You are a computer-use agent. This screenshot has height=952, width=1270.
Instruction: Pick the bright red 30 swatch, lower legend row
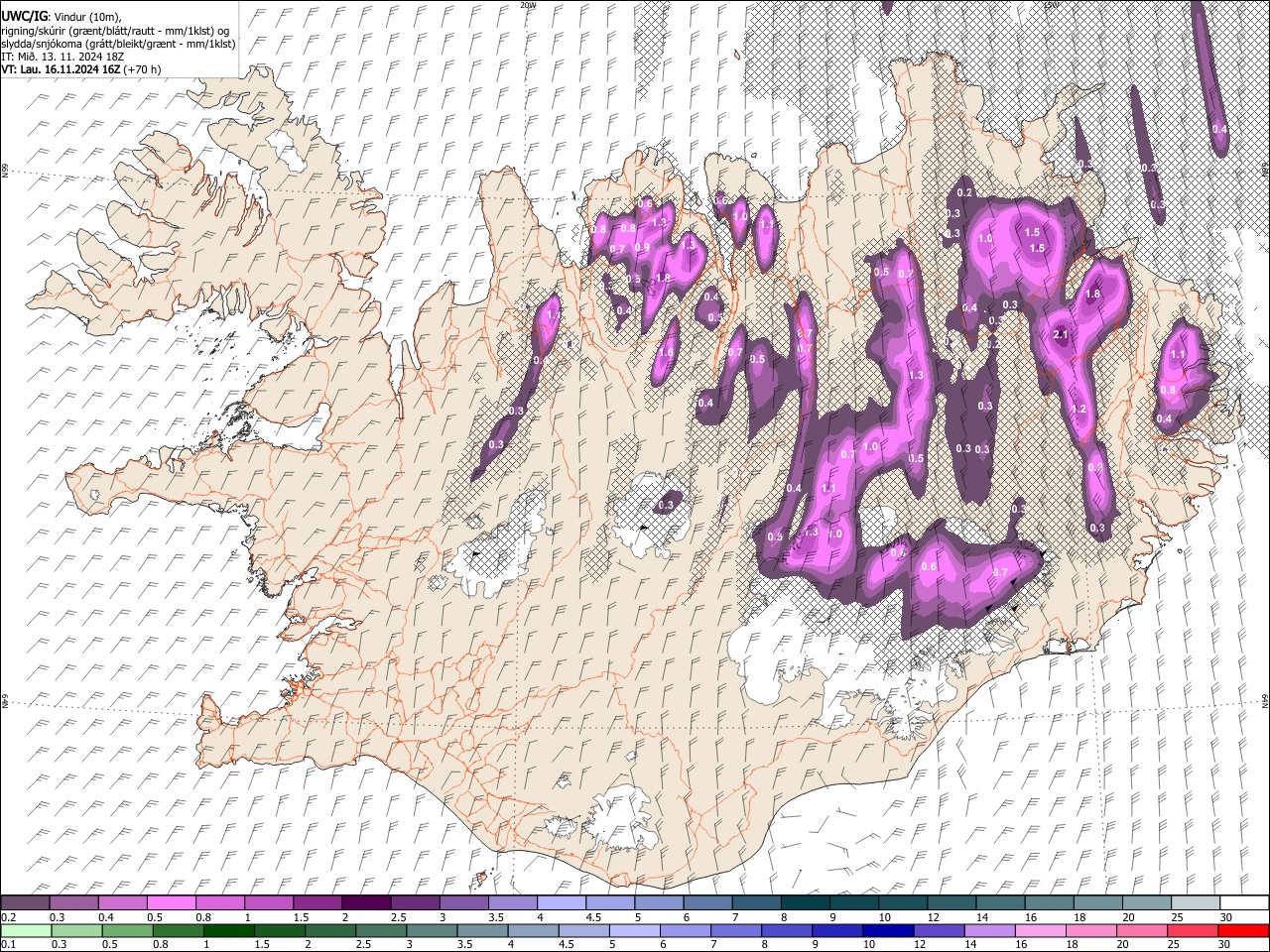(1242, 930)
